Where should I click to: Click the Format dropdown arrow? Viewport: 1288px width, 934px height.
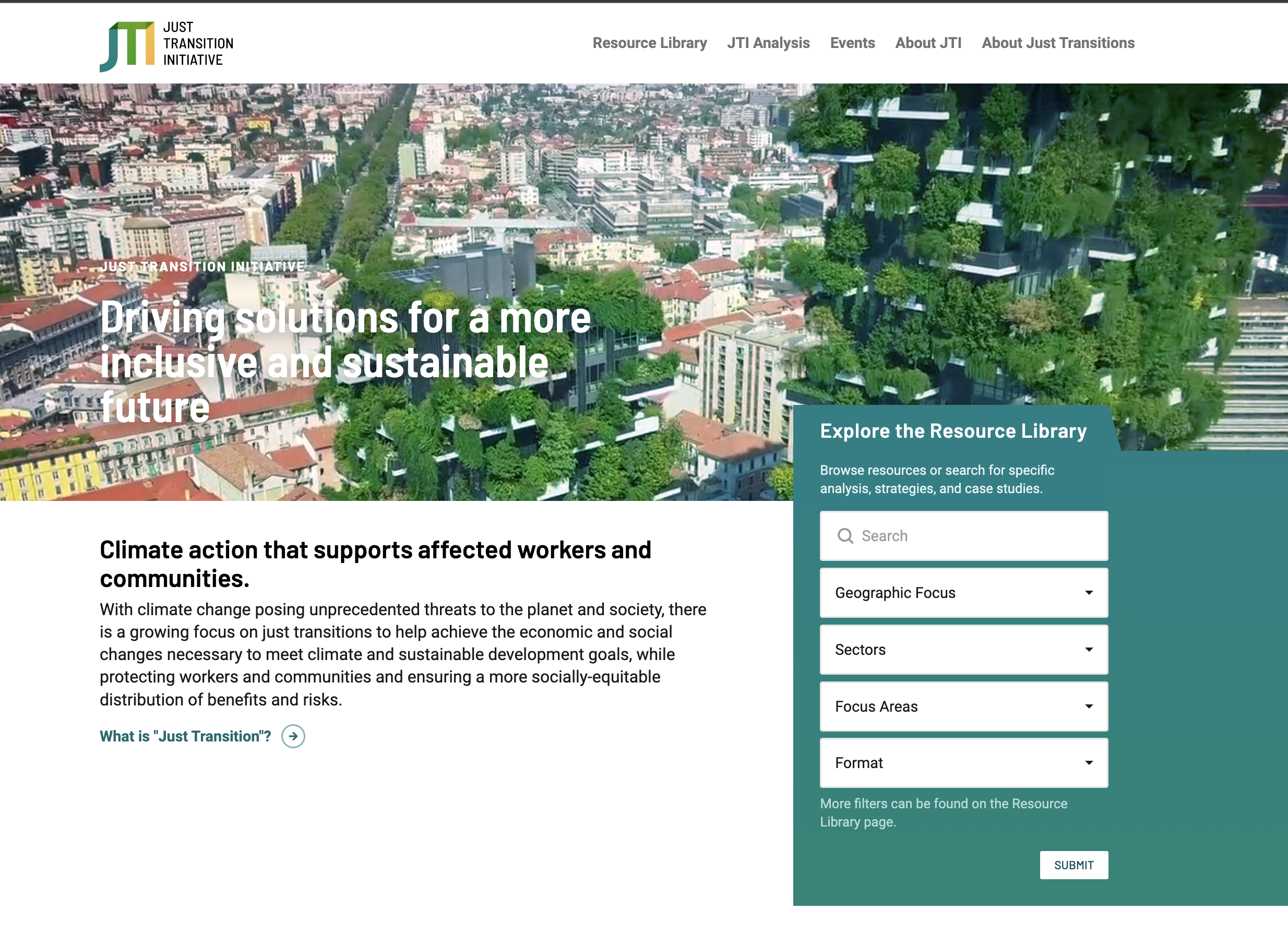click(1089, 762)
